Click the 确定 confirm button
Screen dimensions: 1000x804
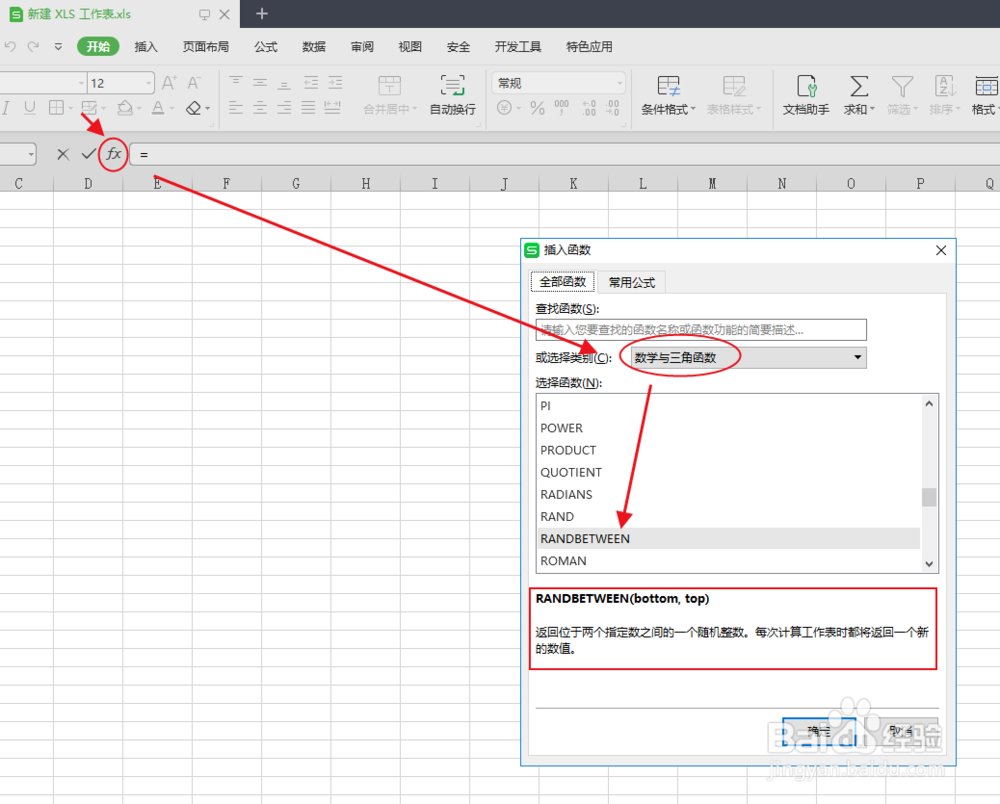click(819, 731)
